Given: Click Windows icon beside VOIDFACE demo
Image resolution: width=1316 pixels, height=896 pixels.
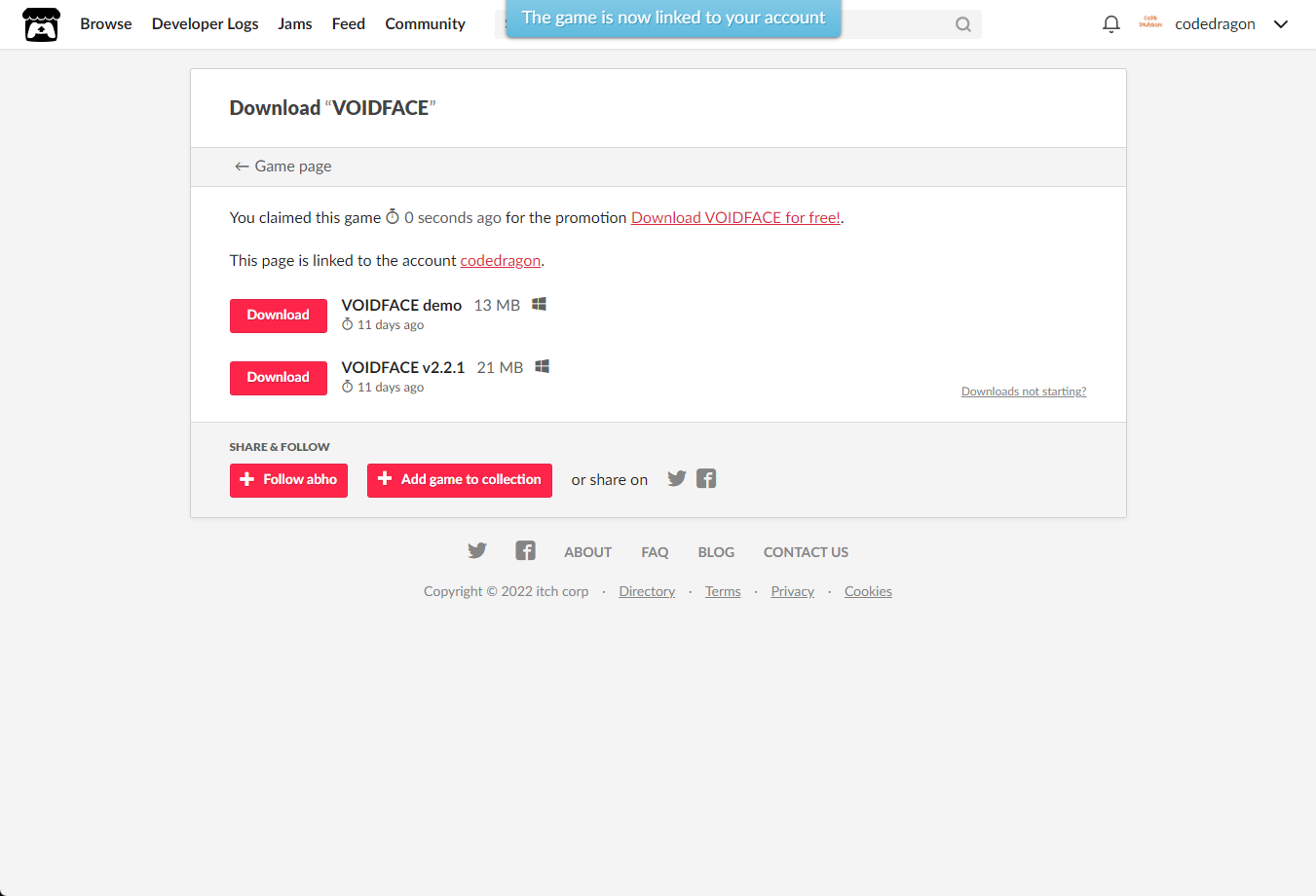Looking at the screenshot, I should [539, 305].
